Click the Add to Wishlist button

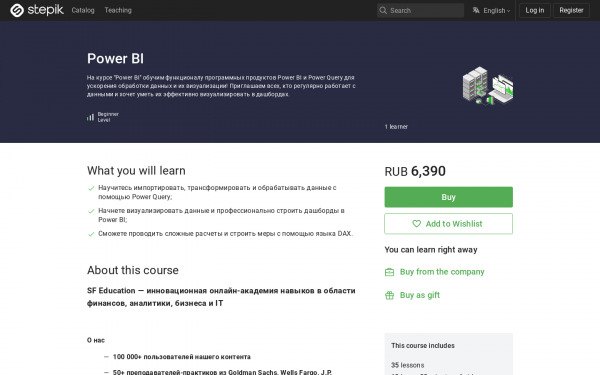448,224
